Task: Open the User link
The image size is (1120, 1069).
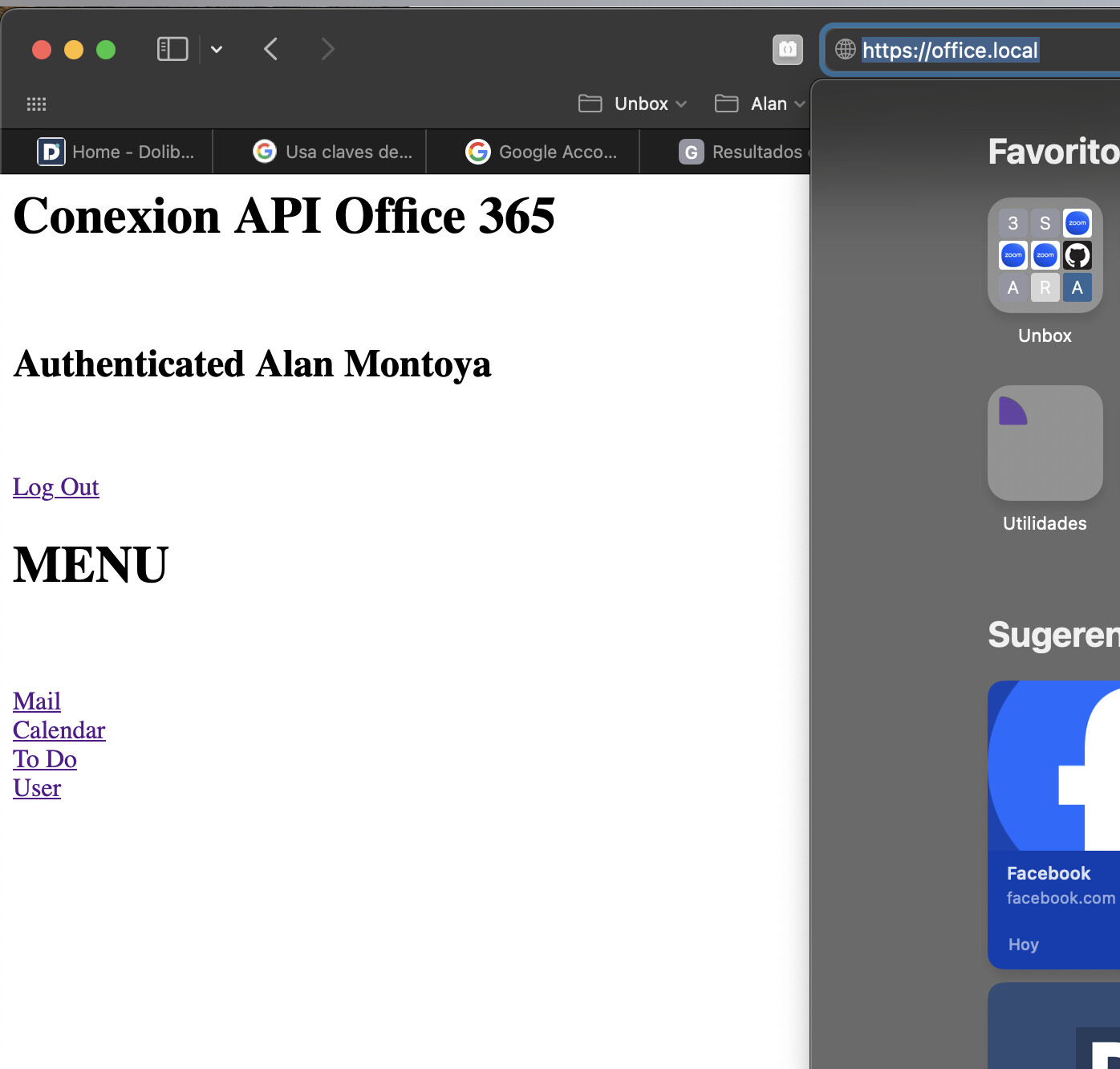Action: coord(37,788)
